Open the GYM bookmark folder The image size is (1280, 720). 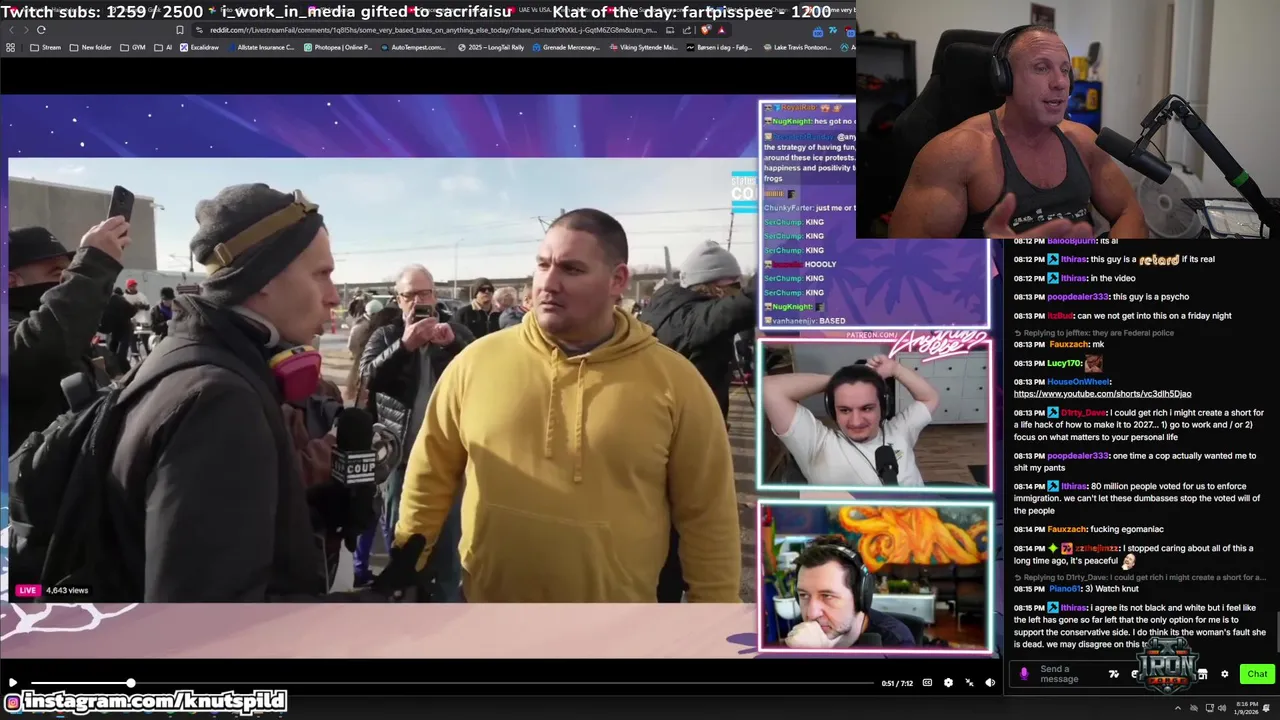pos(132,47)
